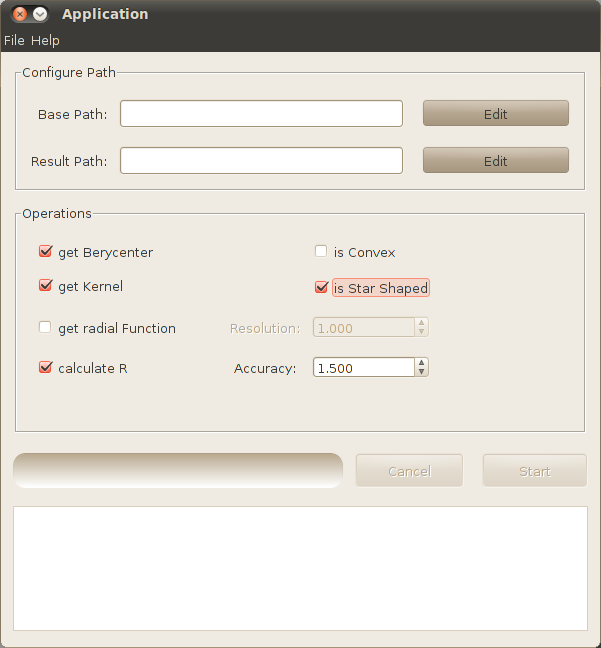Click the Result Path text field

[261, 160]
